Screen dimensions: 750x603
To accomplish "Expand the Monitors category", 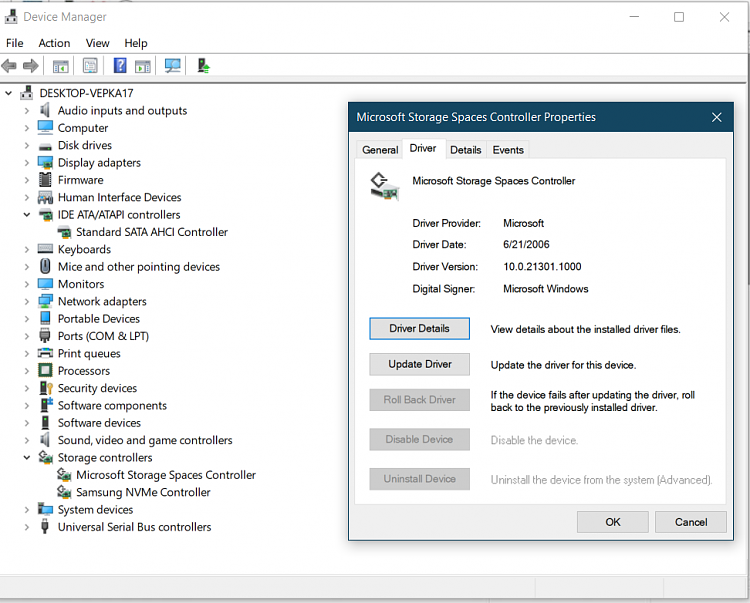I will pyautogui.click(x=27, y=284).
